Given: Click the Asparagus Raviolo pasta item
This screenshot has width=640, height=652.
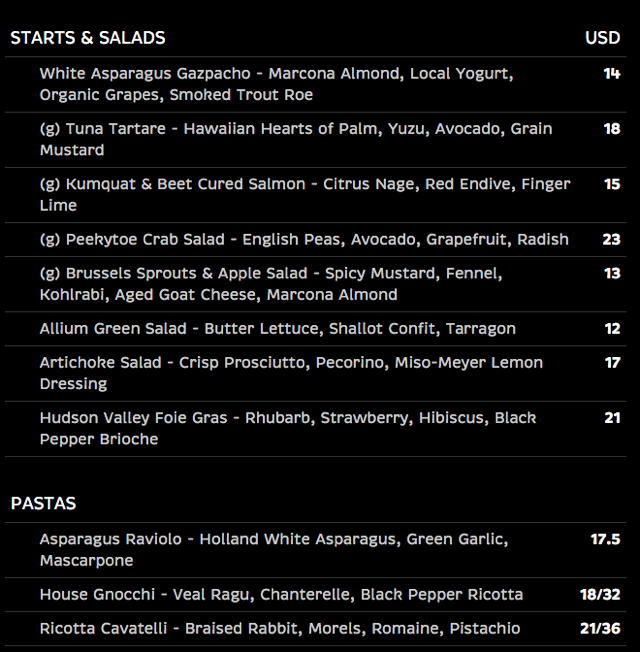Looking at the screenshot, I should point(315,550).
